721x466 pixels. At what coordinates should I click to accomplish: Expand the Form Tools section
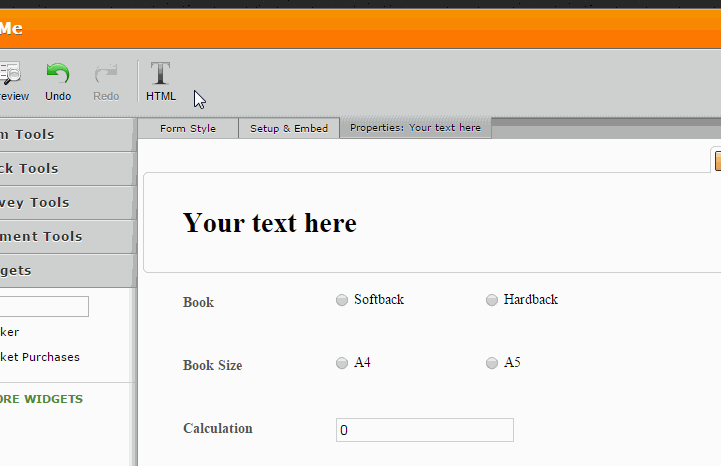pyautogui.click(x=68, y=134)
